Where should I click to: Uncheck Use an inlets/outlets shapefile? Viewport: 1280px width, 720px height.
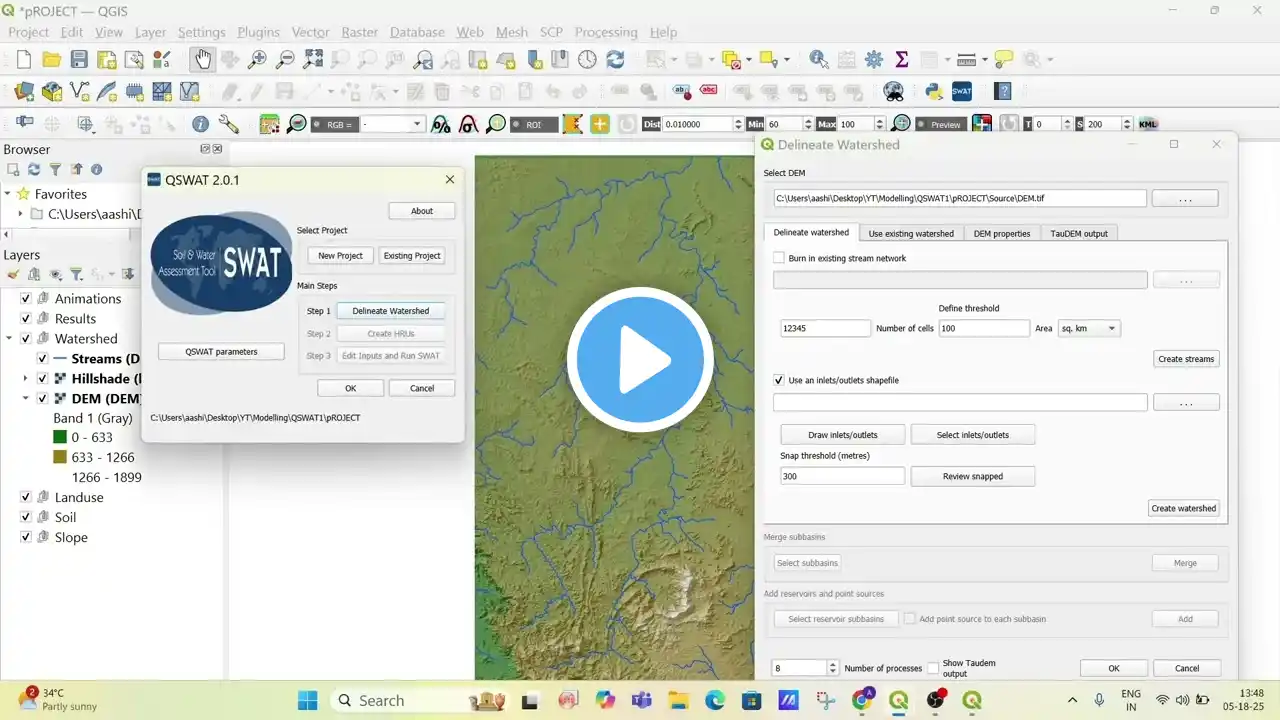(x=780, y=380)
